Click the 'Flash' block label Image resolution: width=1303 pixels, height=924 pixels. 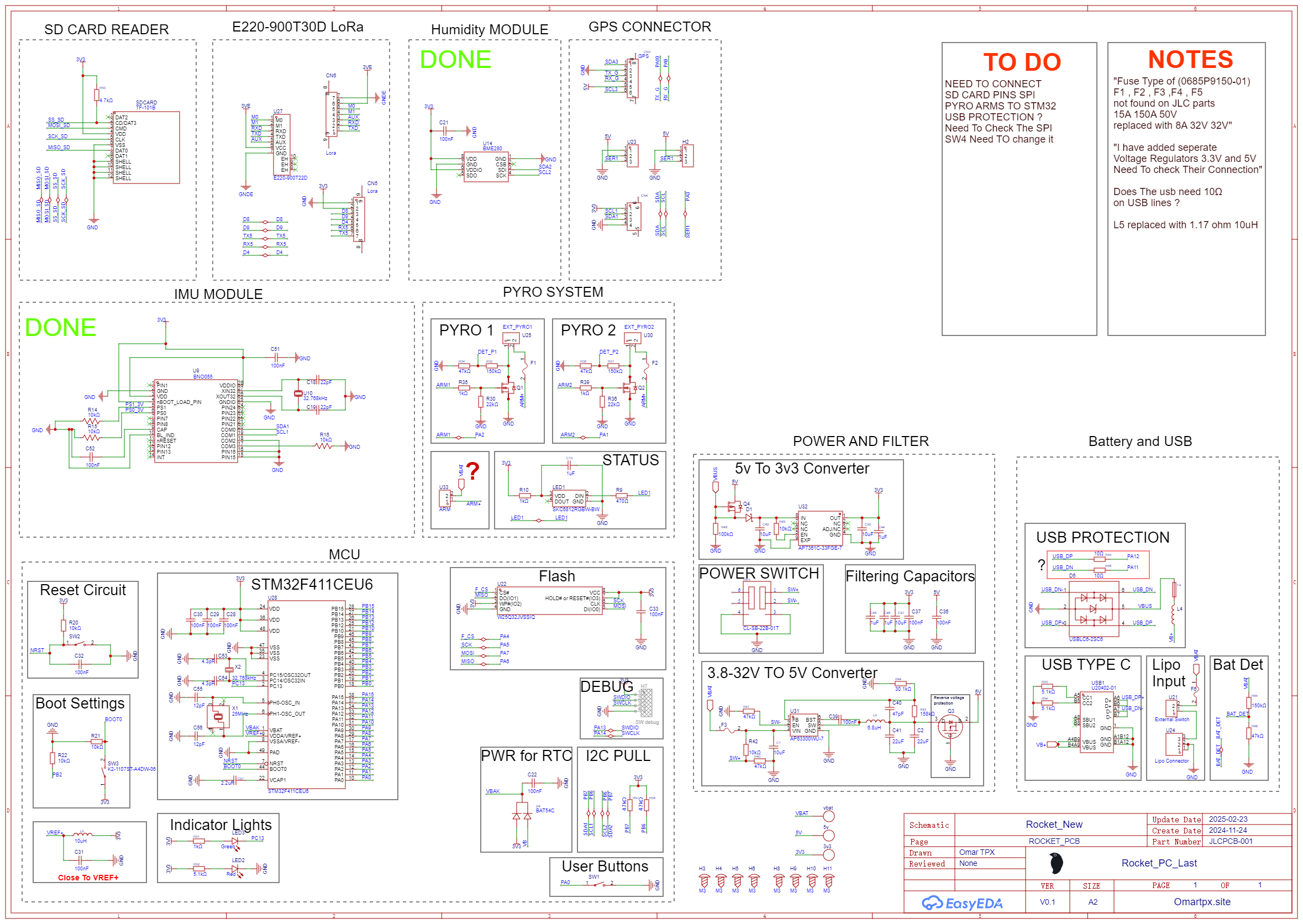557,576
